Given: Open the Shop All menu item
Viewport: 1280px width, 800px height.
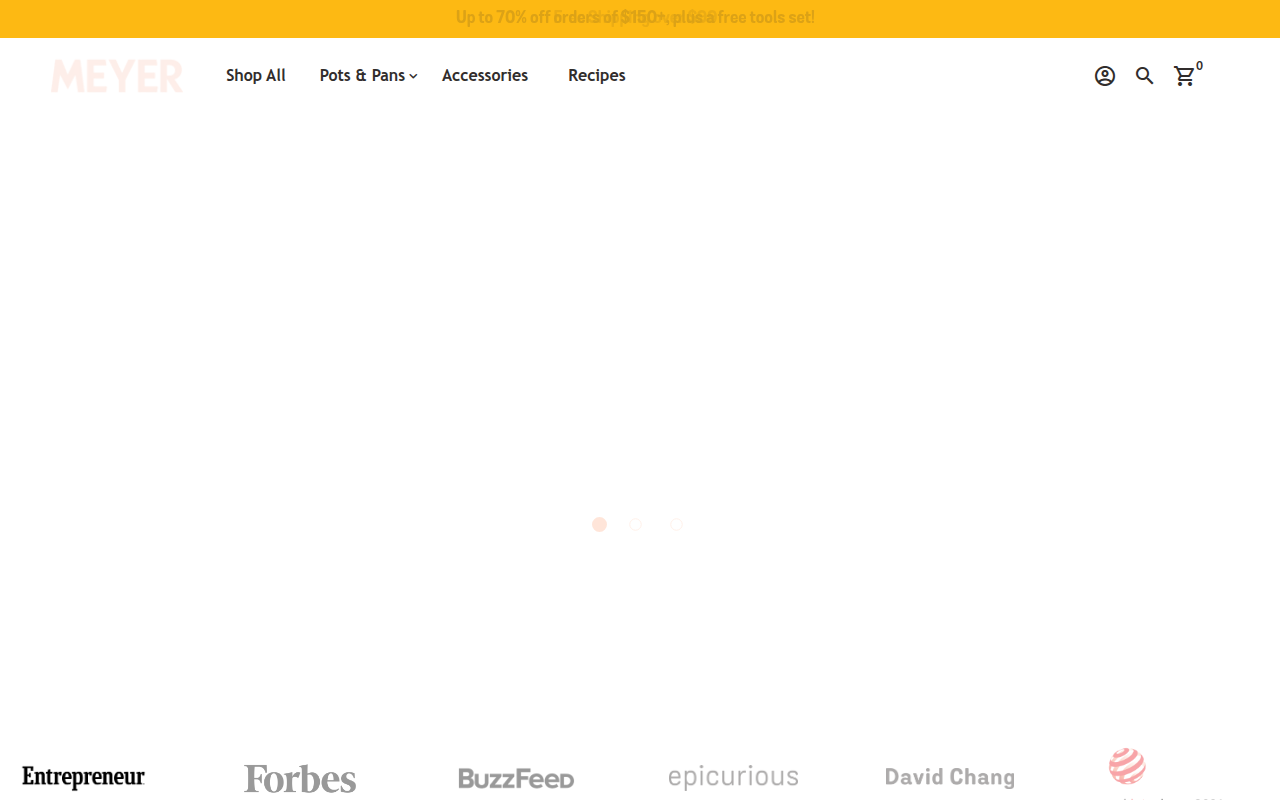Looking at the screenshot, I should click(x=256, y=76).
